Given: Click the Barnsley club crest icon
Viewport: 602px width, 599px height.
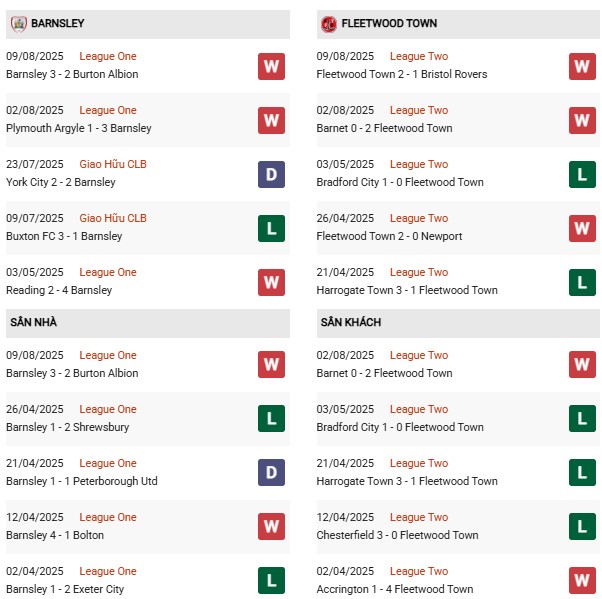Looking at the screenshot, I should click(x=18, y=23).
